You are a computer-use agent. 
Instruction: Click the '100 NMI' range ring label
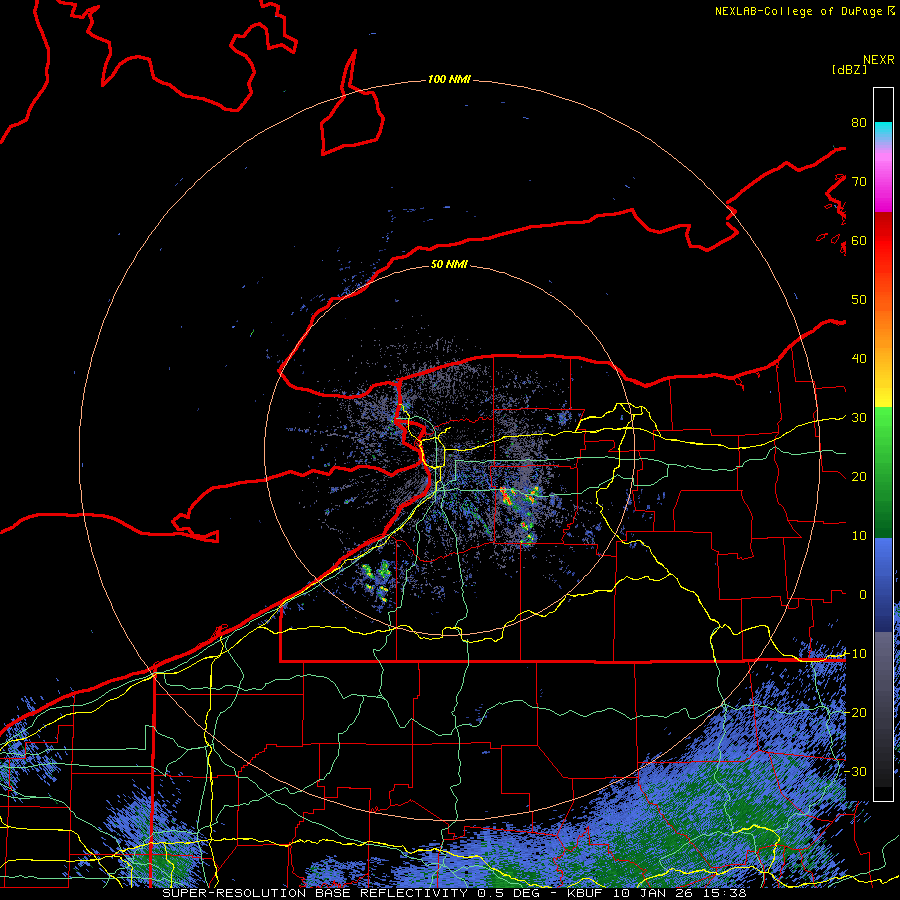pyautogui.click(x=449, y=79)
